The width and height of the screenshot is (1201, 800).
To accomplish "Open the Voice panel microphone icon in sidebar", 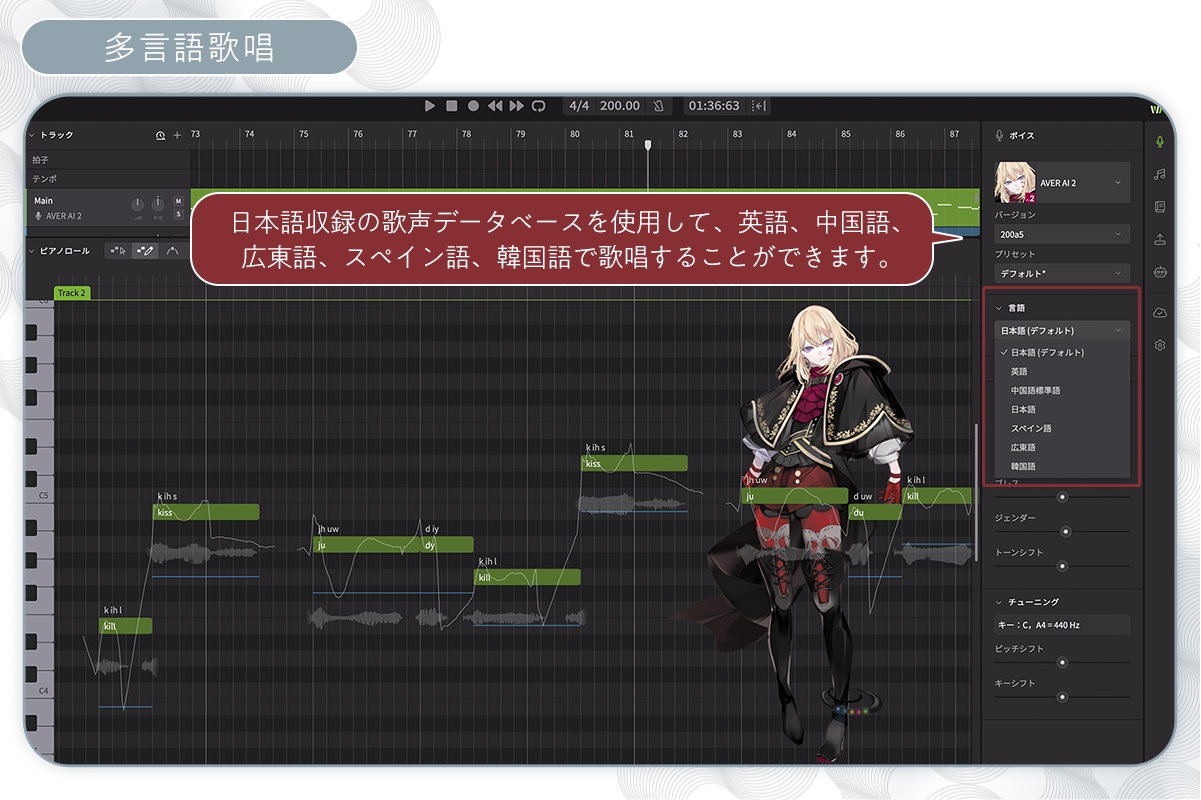I will click(1160, 142).
